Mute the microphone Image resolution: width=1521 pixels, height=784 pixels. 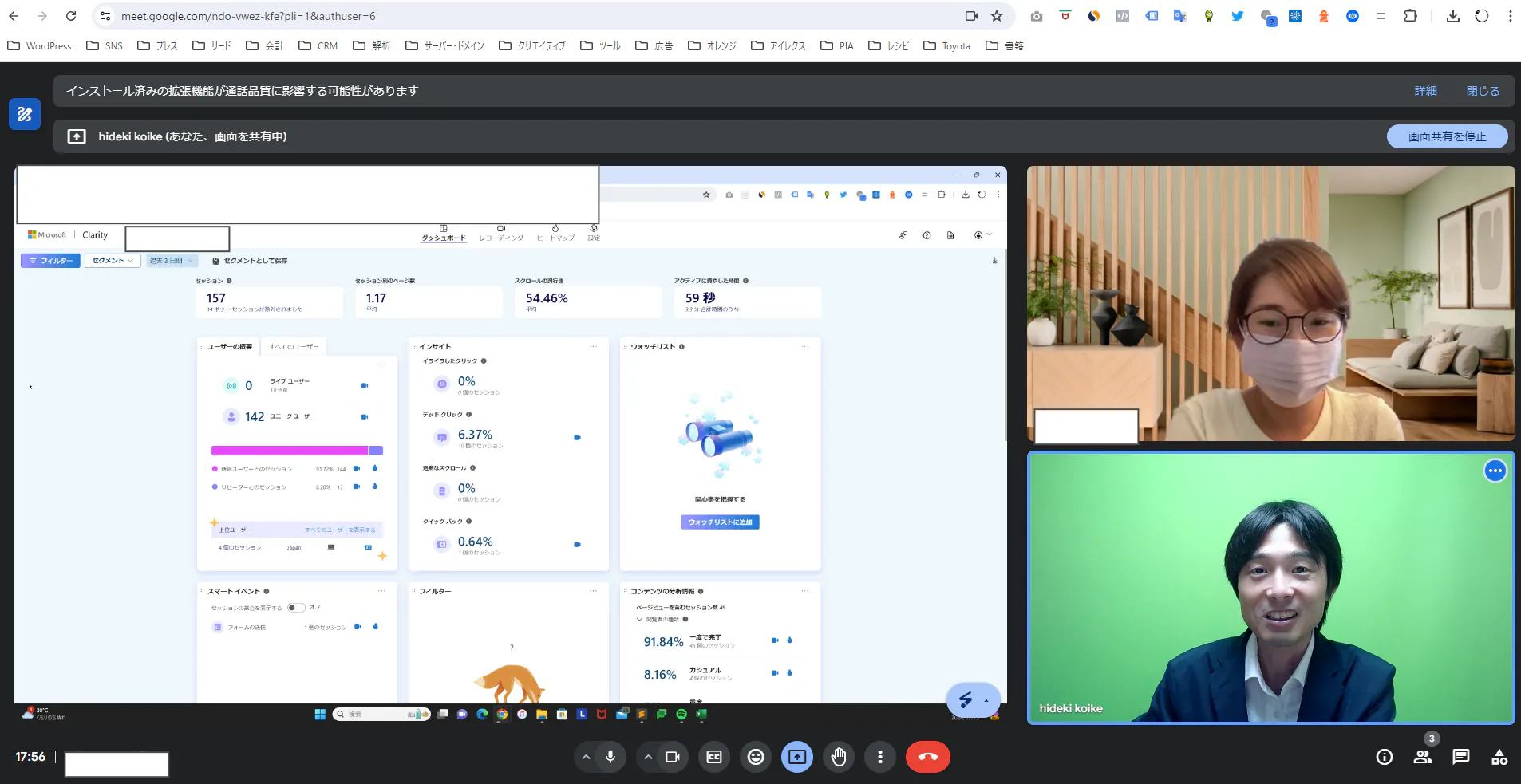(x=610, y=757)
